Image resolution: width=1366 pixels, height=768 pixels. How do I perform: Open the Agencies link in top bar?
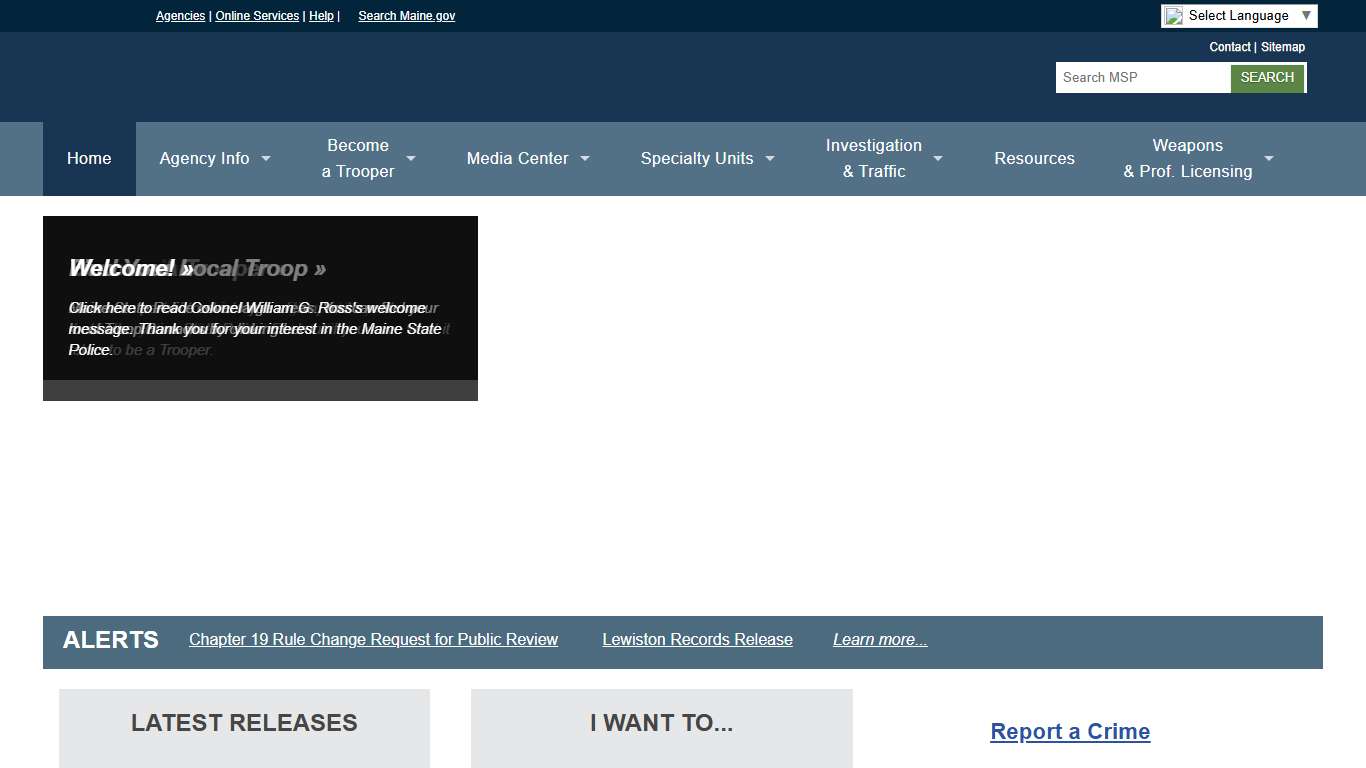[180, 16]
